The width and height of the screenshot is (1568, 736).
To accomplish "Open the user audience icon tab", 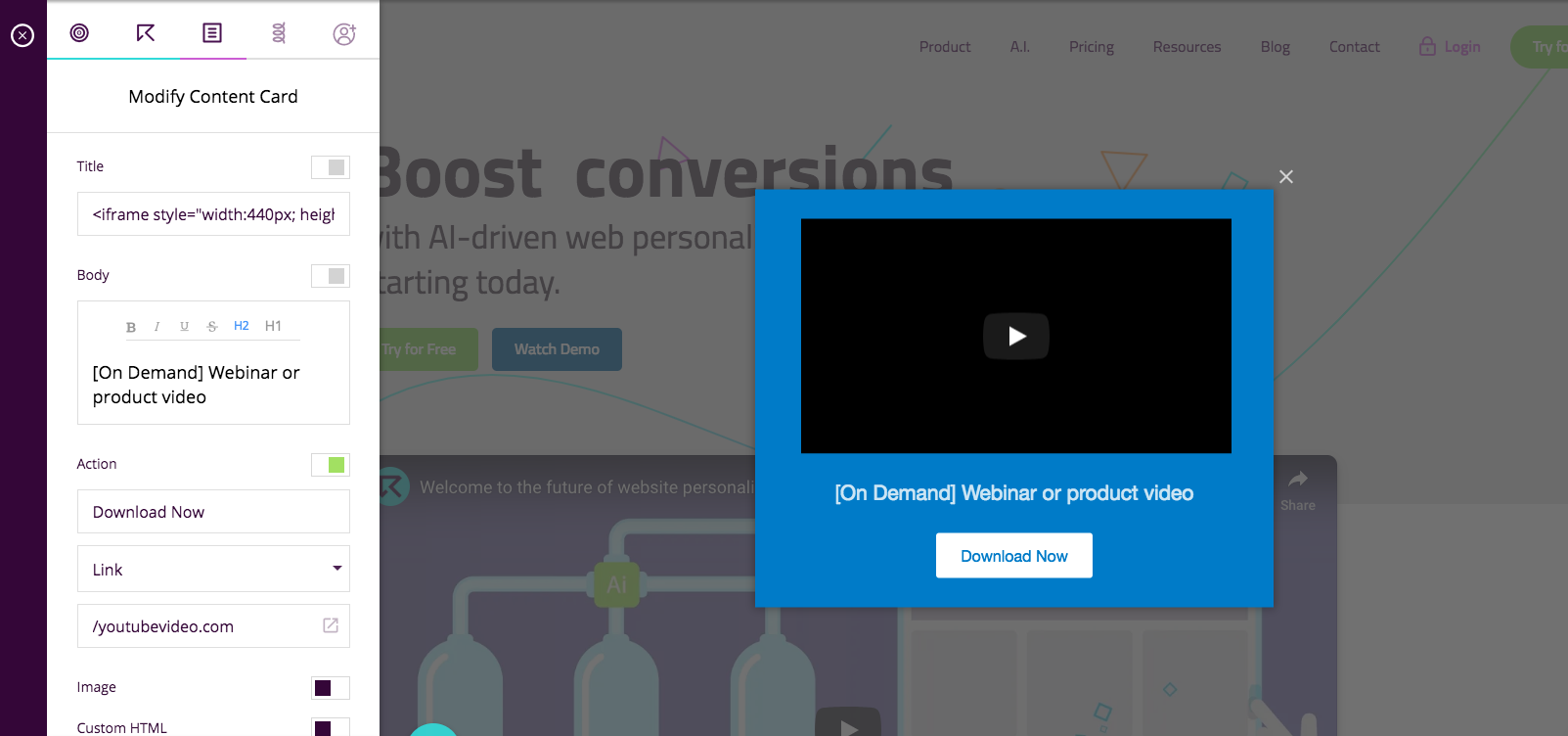I will 344,34.
